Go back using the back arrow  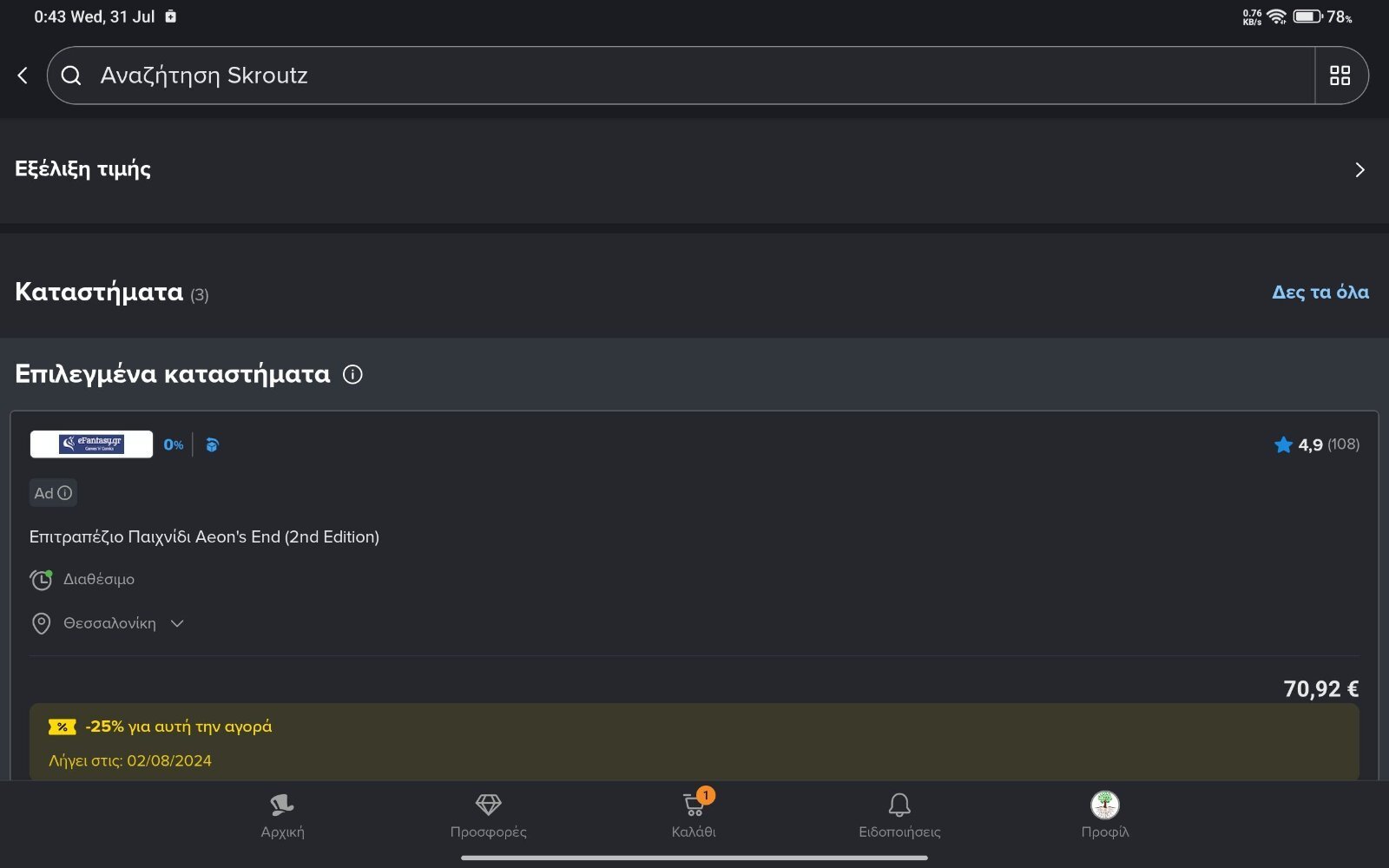23,76
